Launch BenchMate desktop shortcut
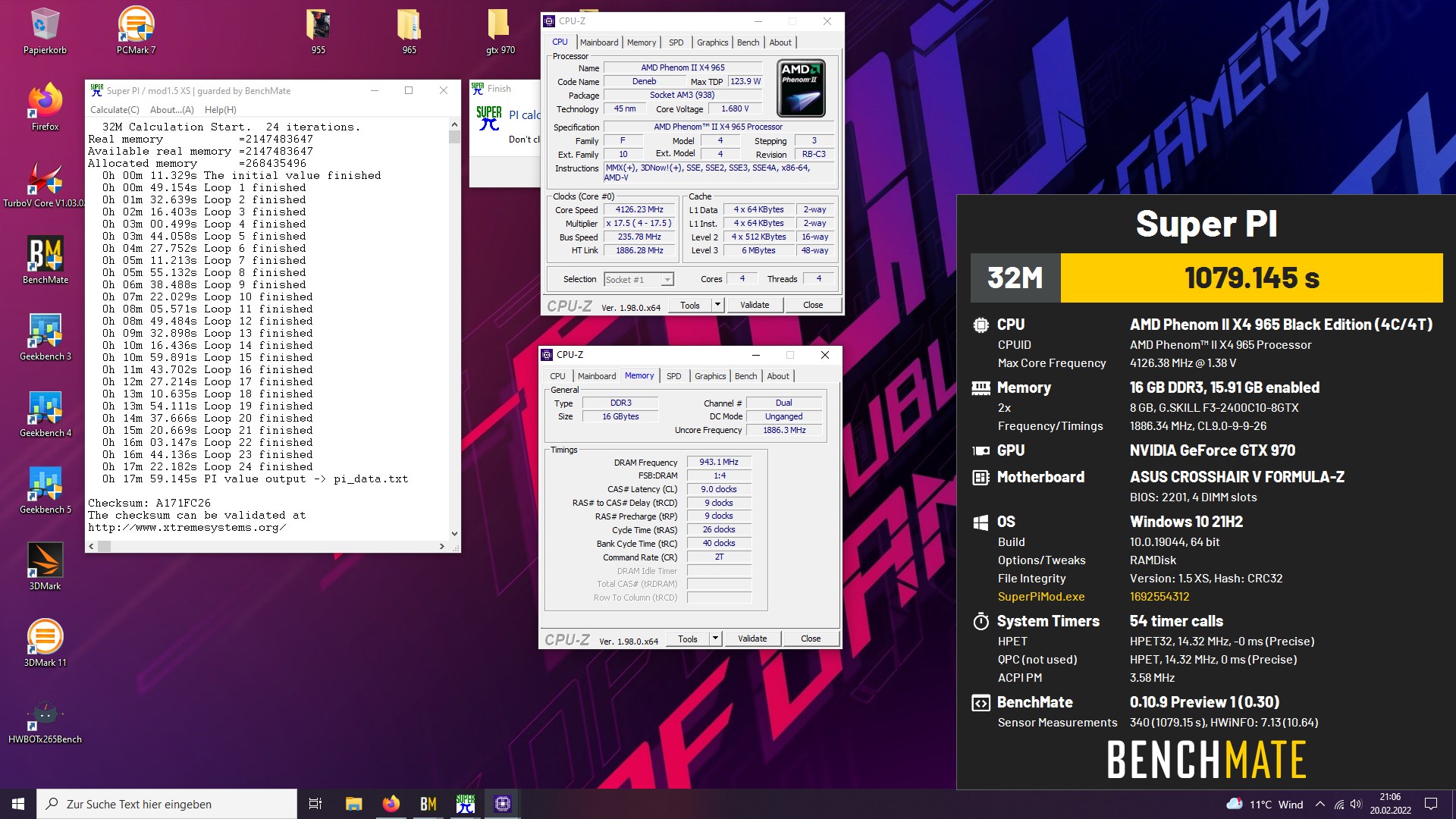The height and width of the screenshot is (819, 1456). coord(45,261)
